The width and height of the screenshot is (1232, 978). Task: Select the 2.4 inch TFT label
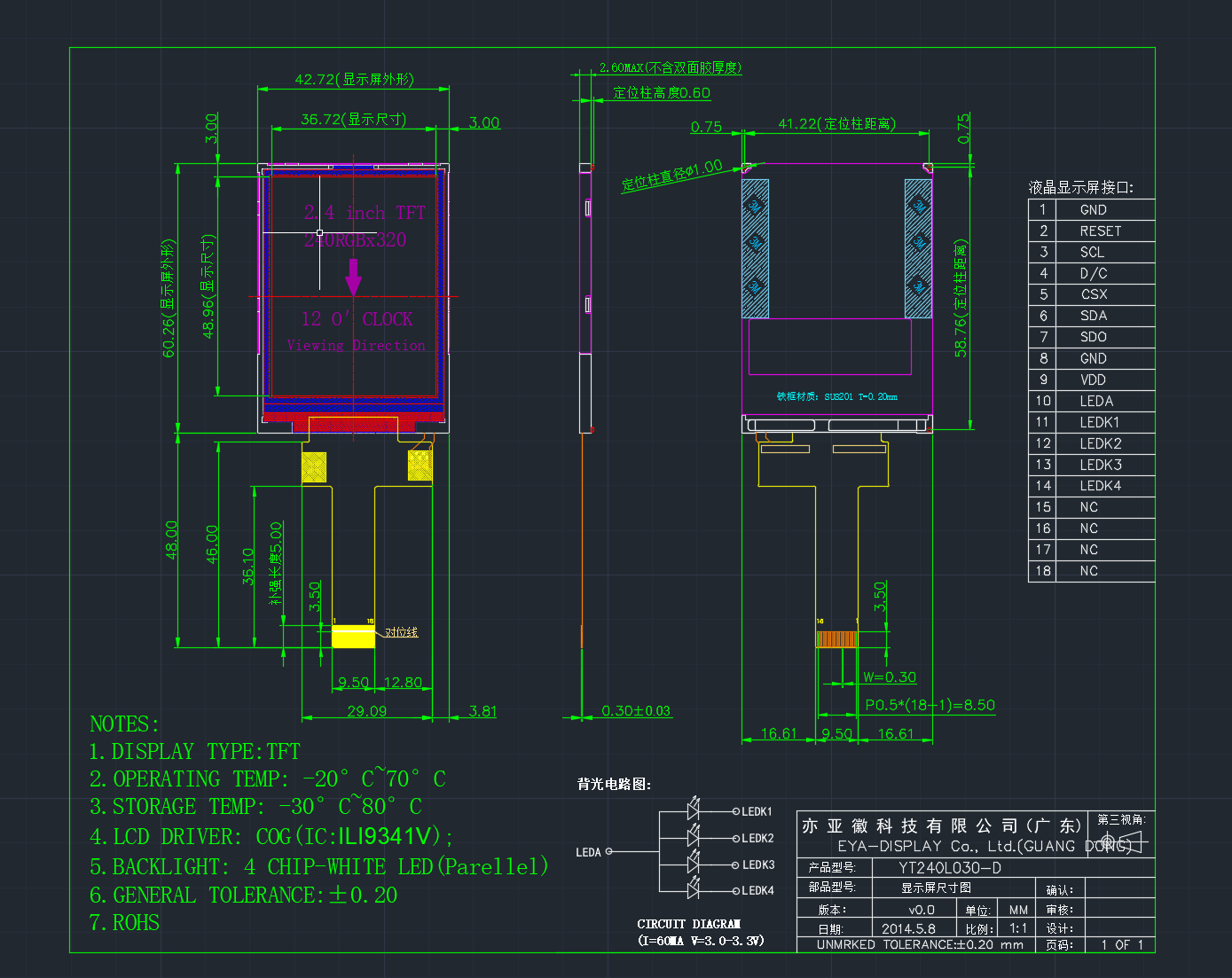click(365, 213)
